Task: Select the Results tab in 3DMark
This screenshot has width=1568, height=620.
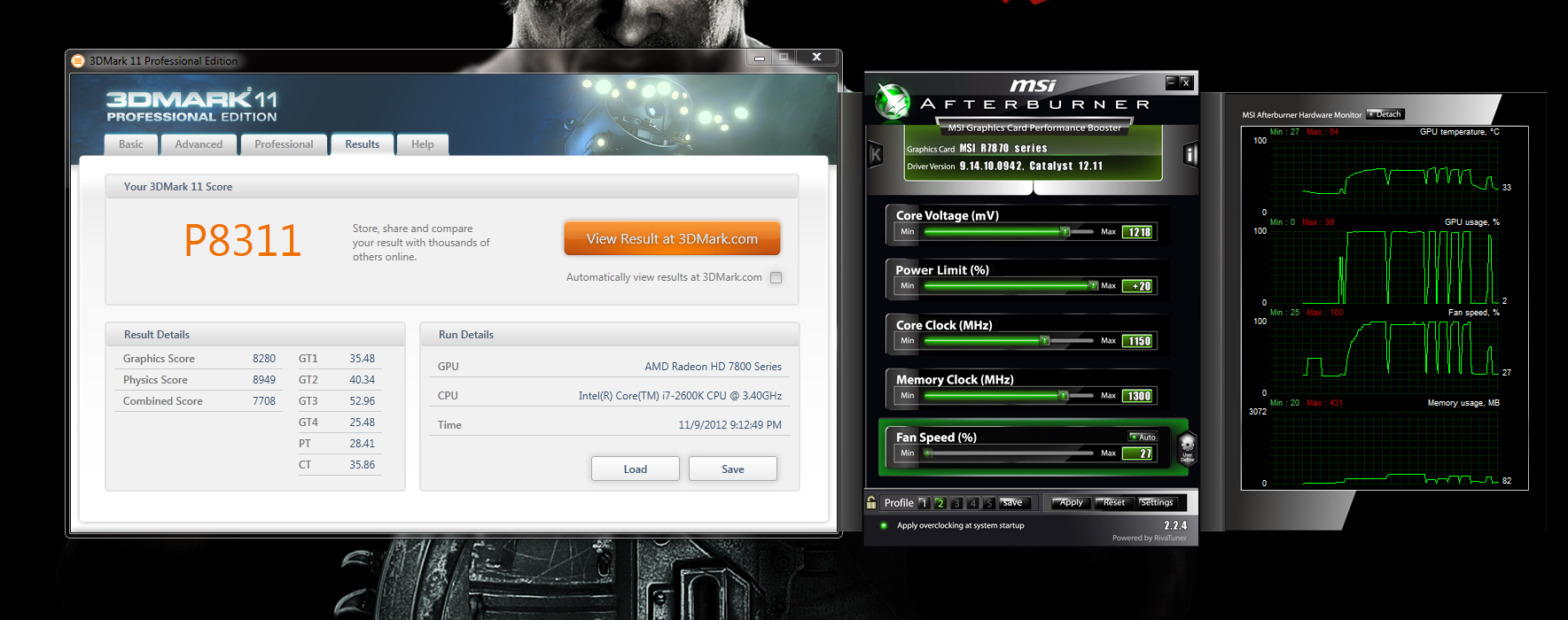Action: coord(363,144)
